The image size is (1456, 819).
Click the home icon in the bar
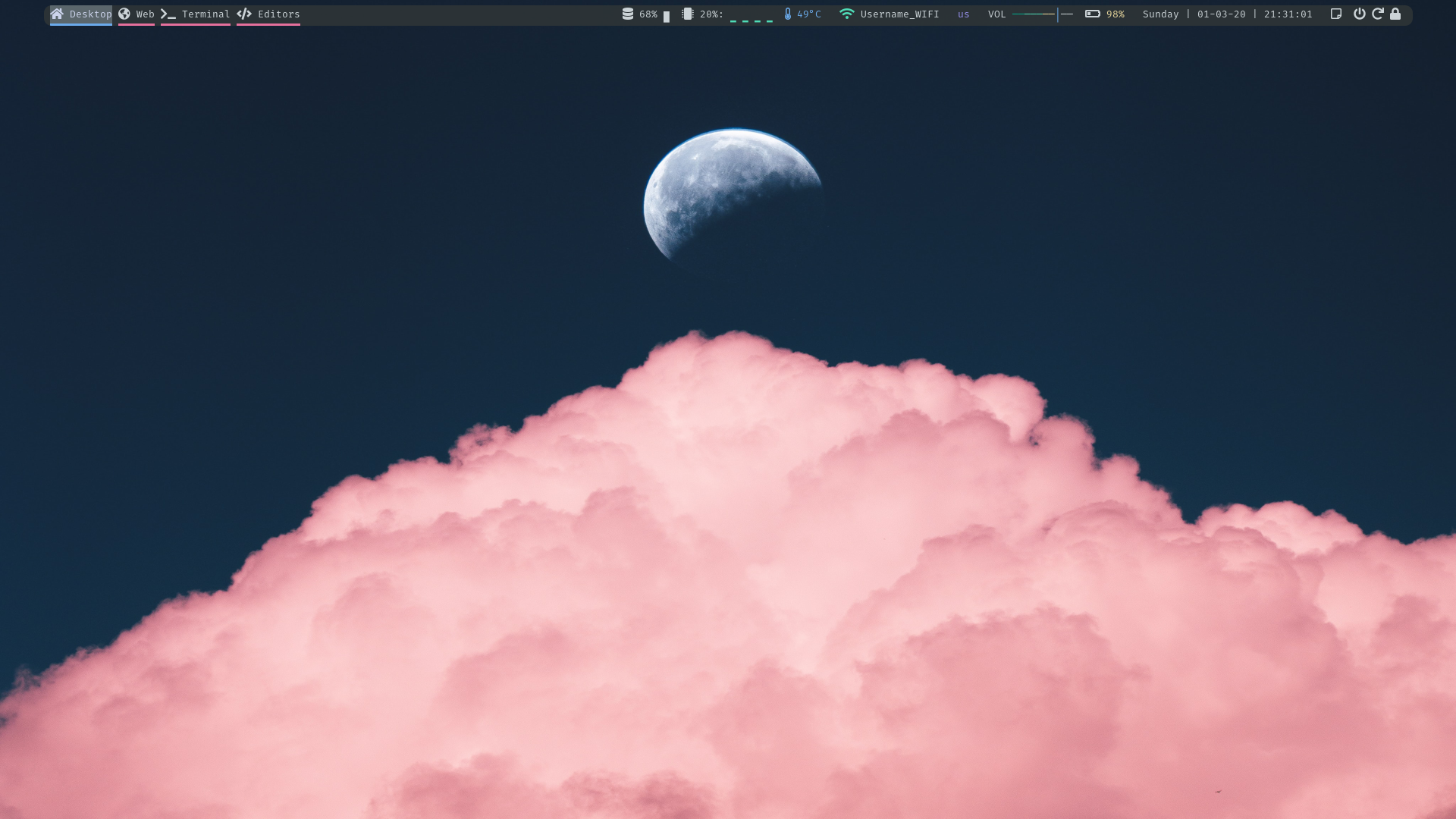point(57,14)
